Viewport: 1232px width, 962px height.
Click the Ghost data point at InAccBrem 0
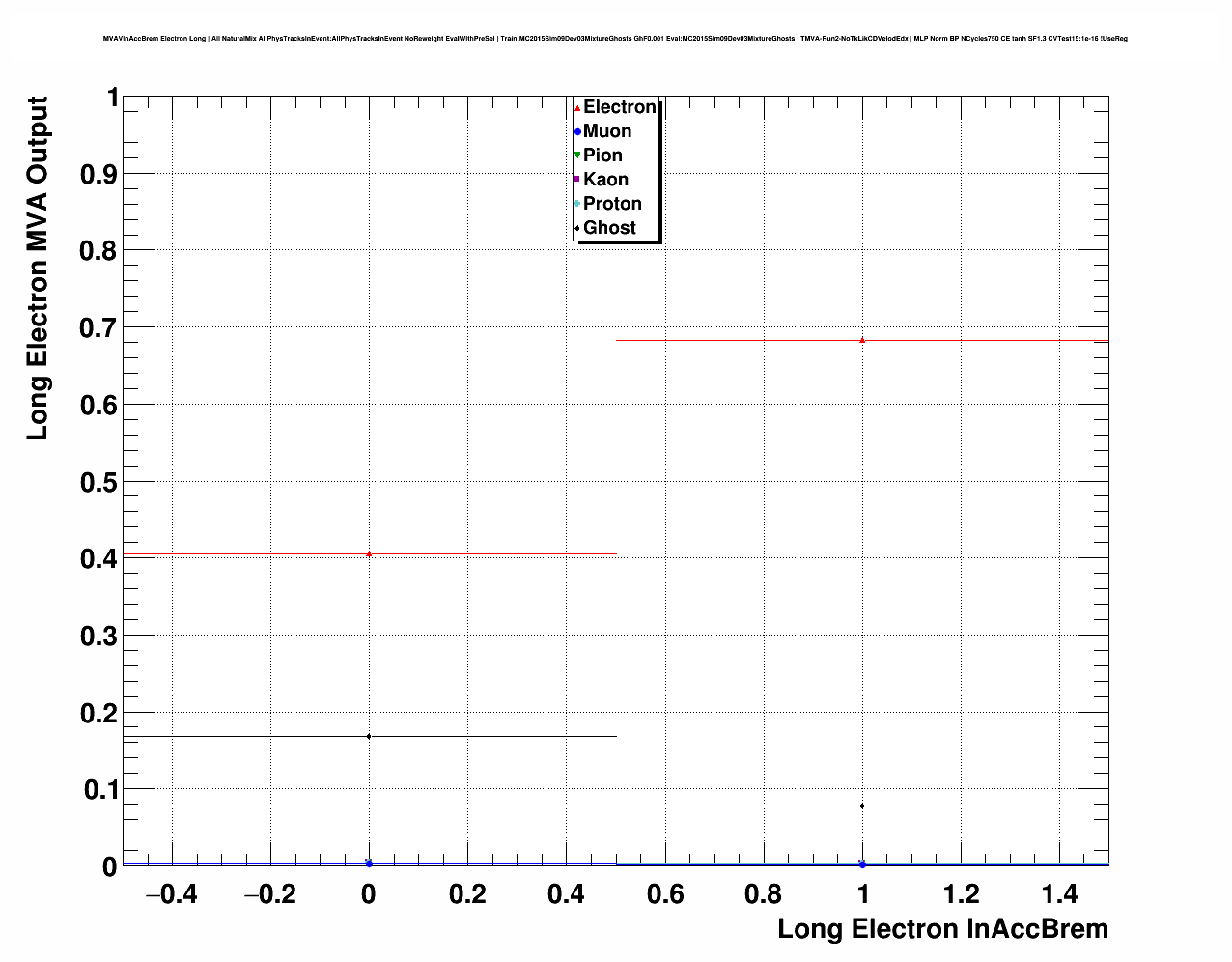pos(369,736)
